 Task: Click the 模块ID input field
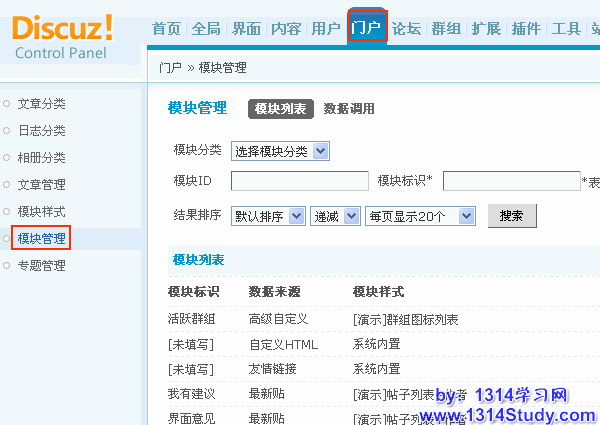pos(300,181)
